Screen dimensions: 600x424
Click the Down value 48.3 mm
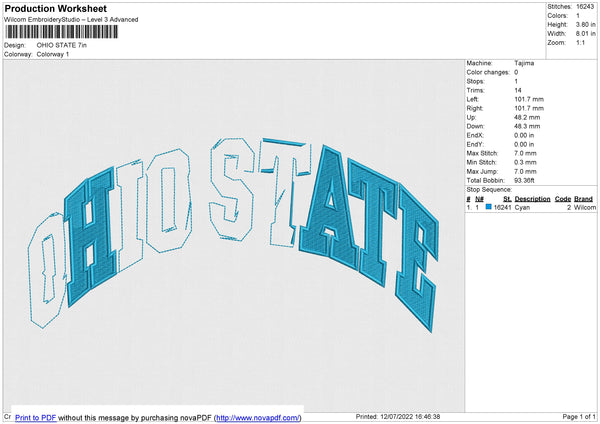pyautogui.click(x=527, y=126)
